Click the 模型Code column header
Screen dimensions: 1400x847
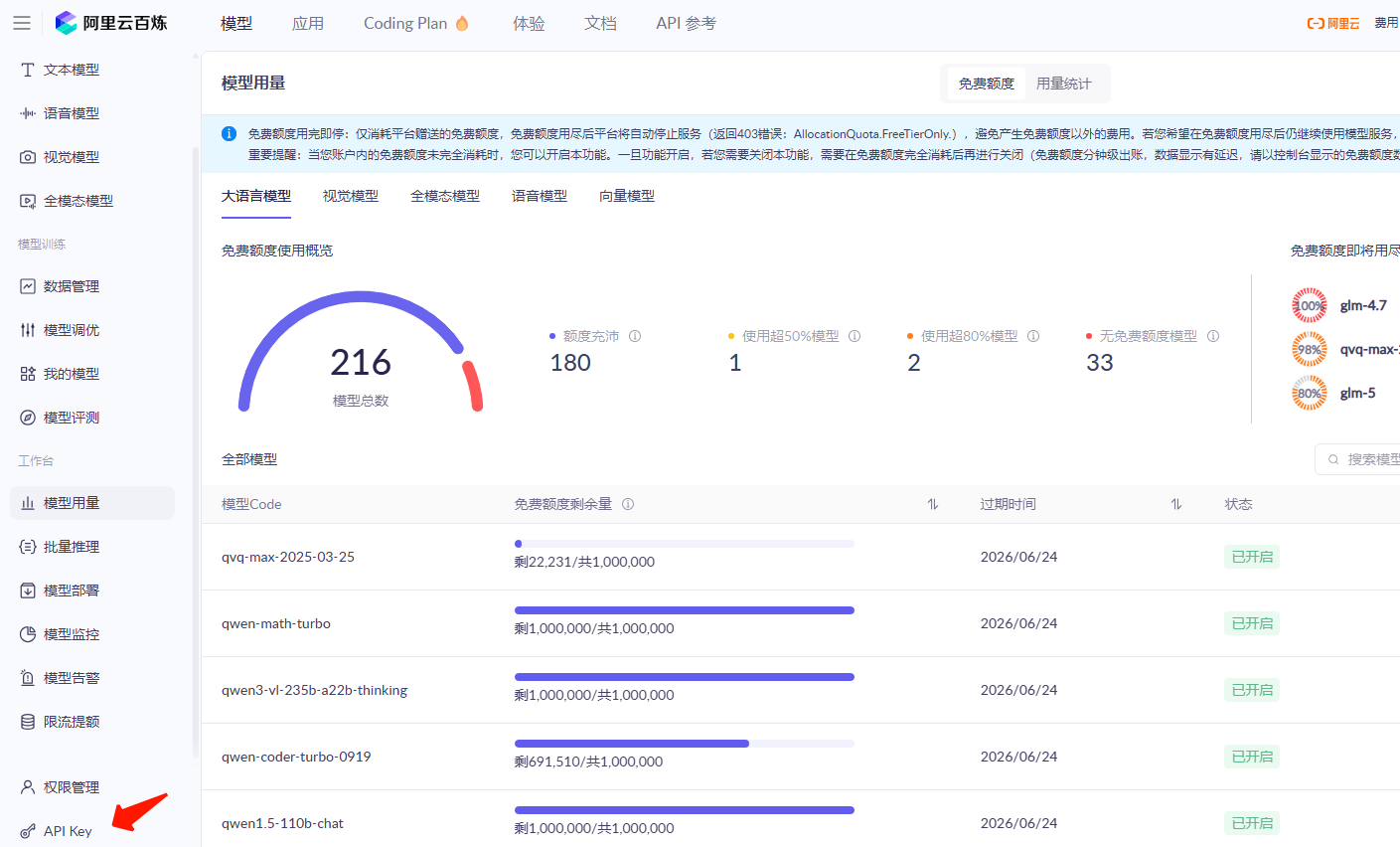pos(251,504)
